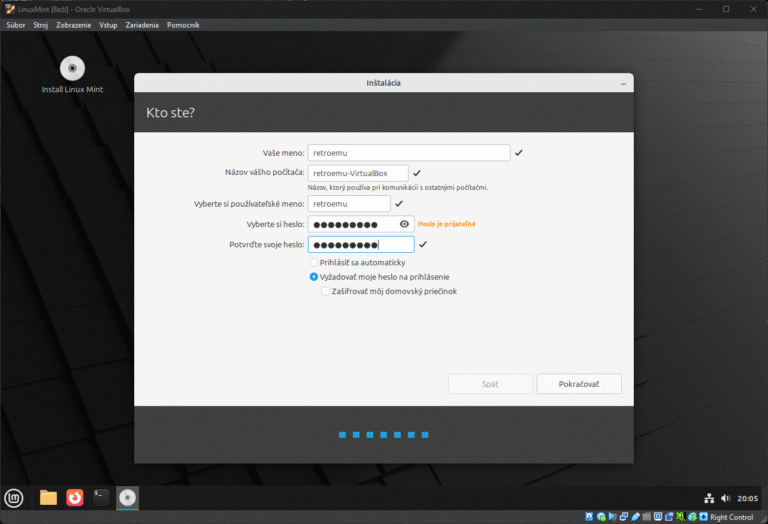Viewport: 768px width, 524px height.
Task: Click the 20:05 clock in the panel
Action: (x=747, y=499)
